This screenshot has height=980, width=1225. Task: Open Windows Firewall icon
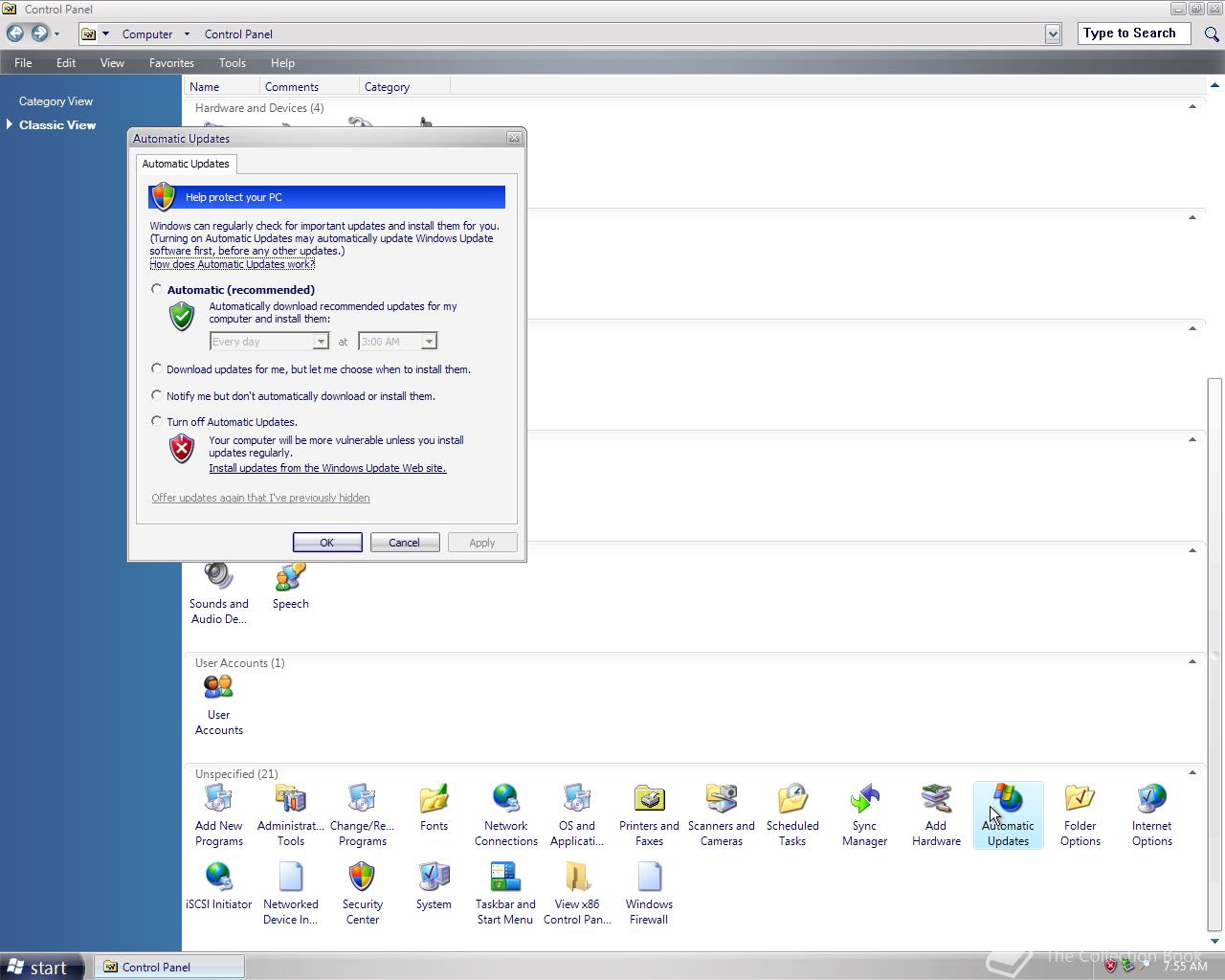tap(649, 894)
